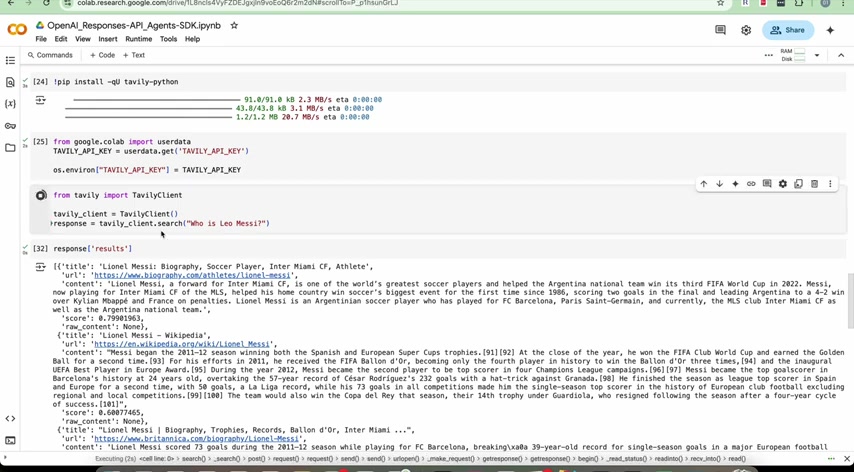This screenshot has height=472, width=854.
Task: Click the Gemini sparkle icon in header
Action: point(830,30)
